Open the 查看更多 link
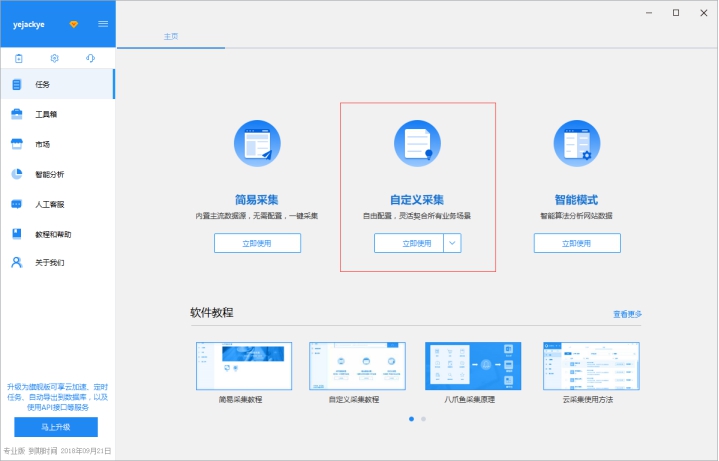 pyautogui.click(x=627, y=314)
